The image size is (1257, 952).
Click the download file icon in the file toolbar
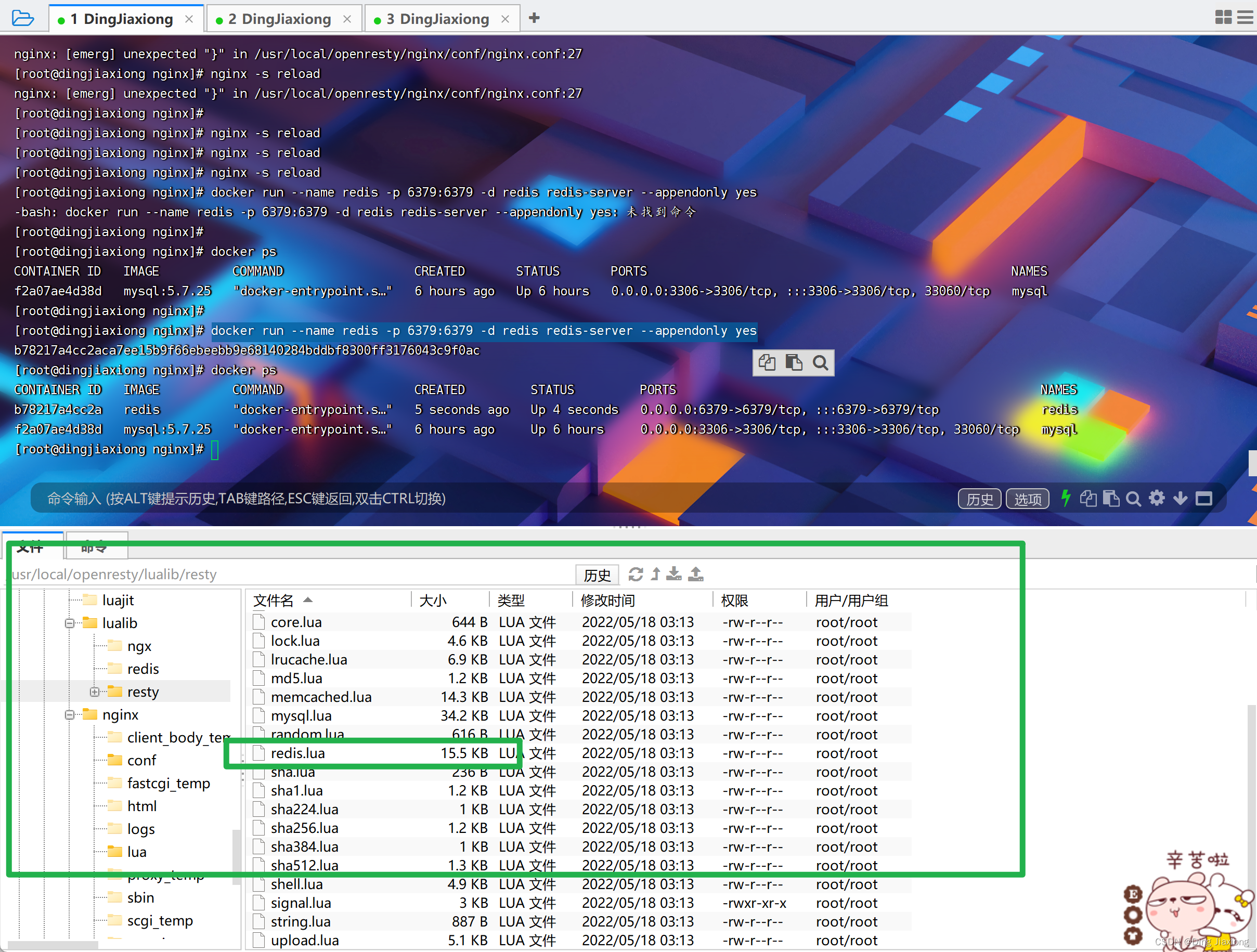(674, 574)
